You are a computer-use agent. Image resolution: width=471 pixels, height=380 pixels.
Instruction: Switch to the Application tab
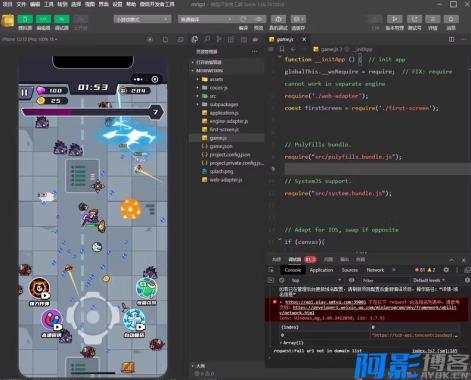tap(321, 270)
